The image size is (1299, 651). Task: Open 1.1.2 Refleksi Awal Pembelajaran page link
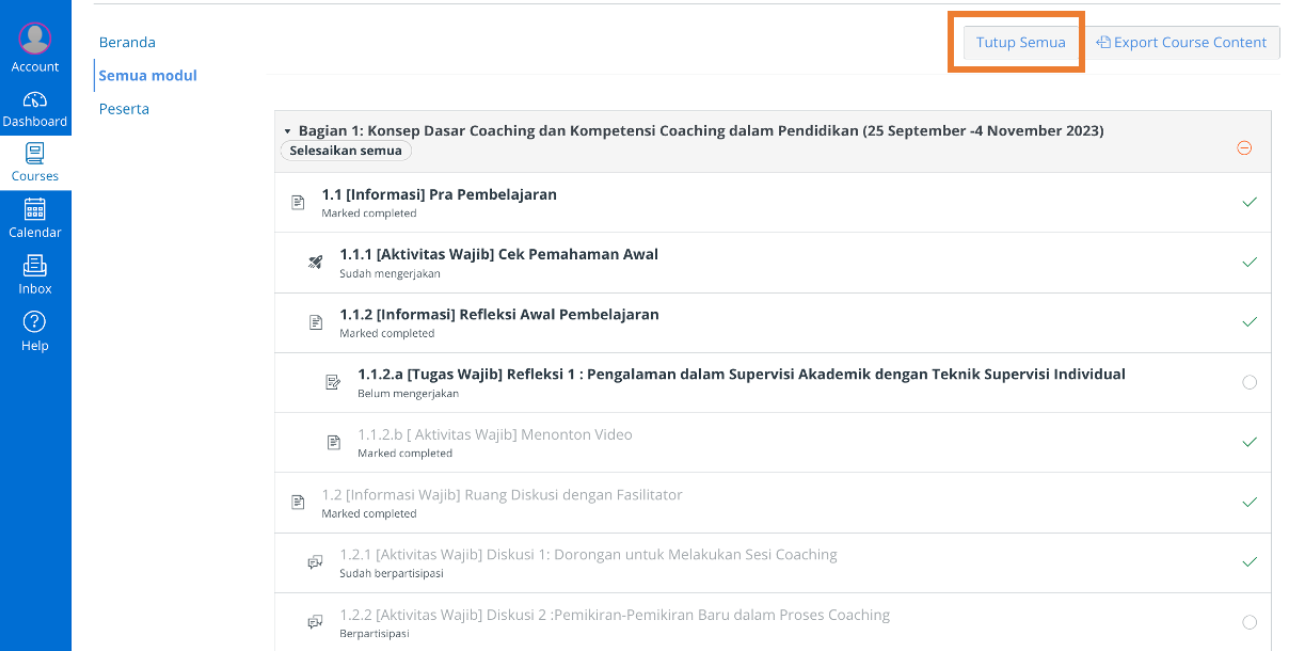499,314
